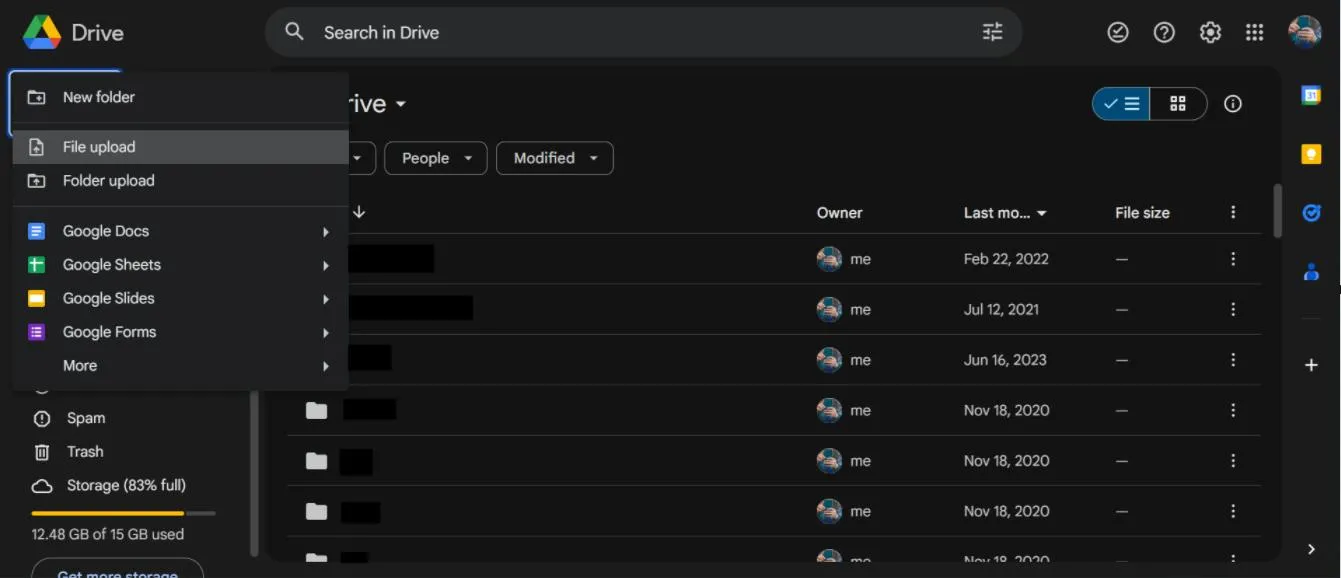Image resolution: width=1341 pixels, height=578 pixels.
Task: Open Storage (83% full) link
Action: coord(126,485)
